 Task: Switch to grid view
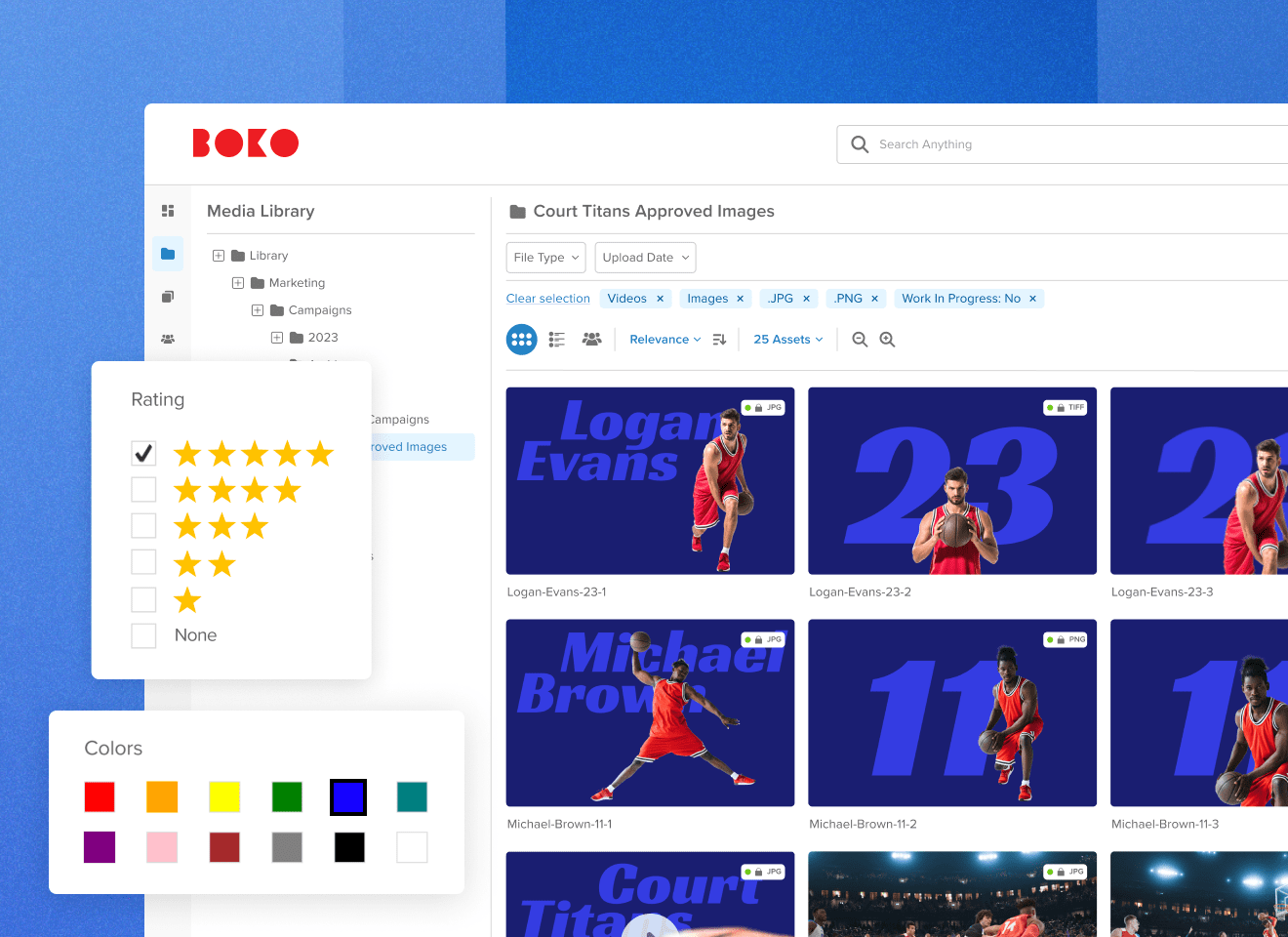click(x=522, y=340)
